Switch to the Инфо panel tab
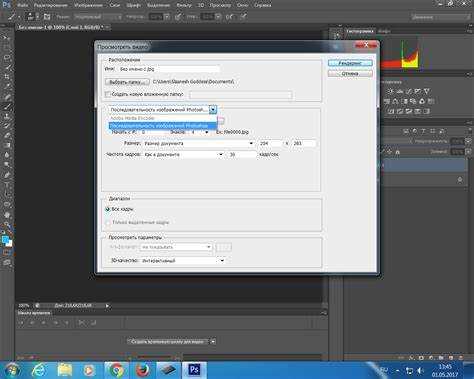The height and width of the screenshot is (379, 474). 384,31
